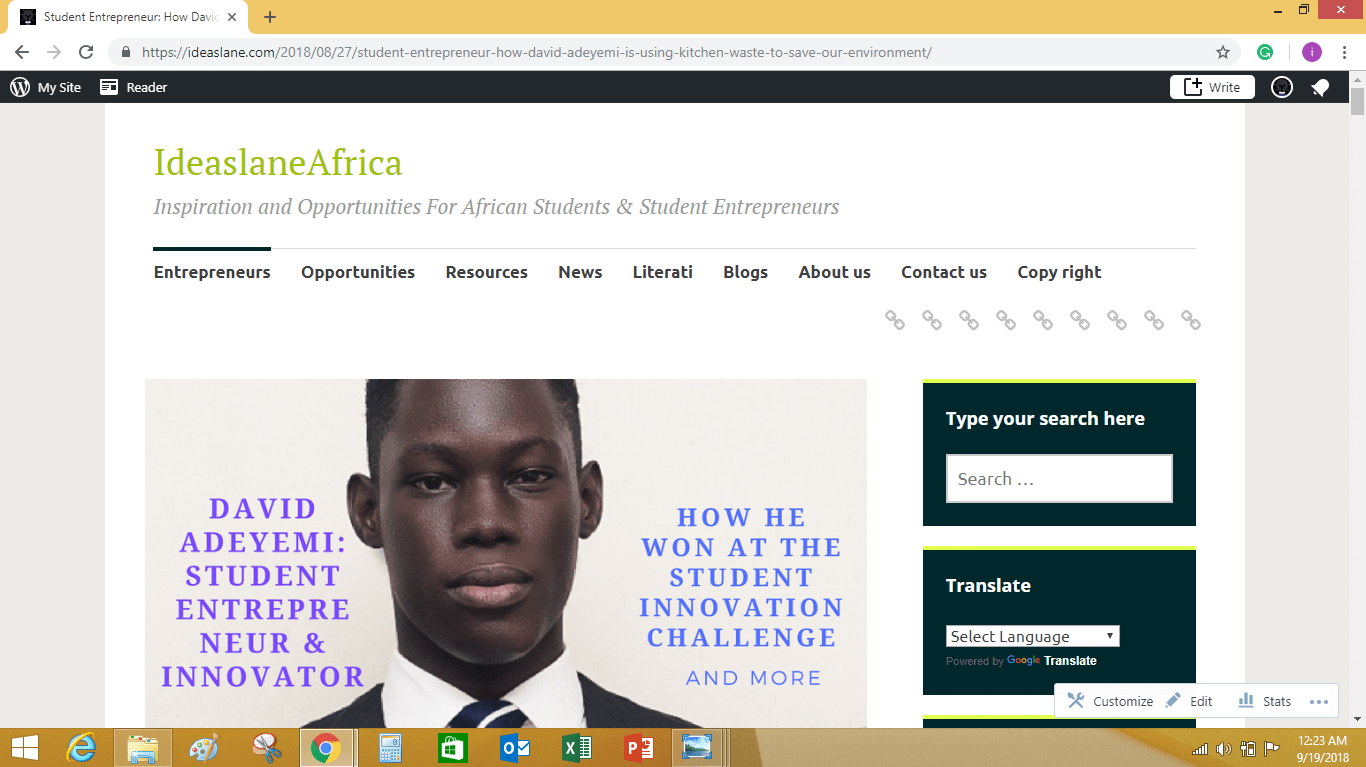Open the WordPress account avatar icon

1282,87
